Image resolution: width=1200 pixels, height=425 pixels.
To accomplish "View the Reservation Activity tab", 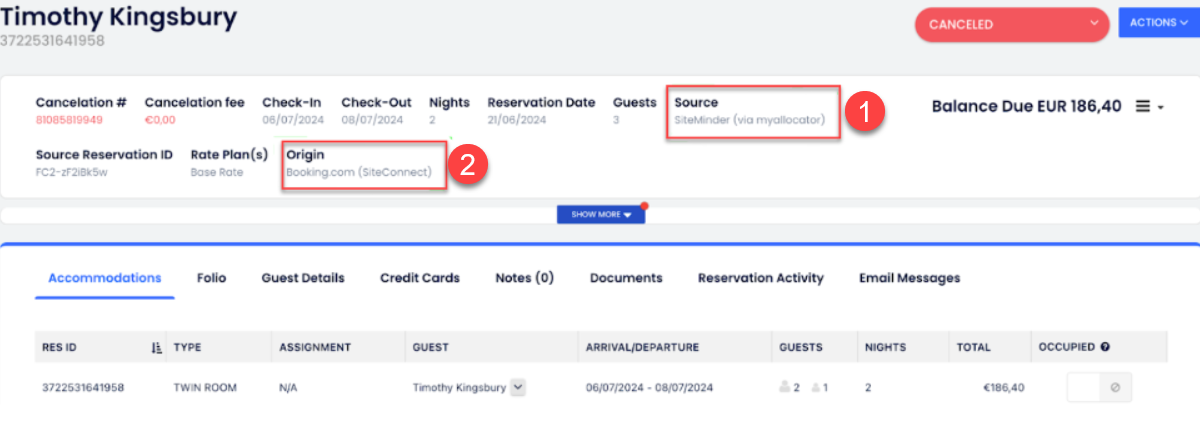I will tap(761, 278).
